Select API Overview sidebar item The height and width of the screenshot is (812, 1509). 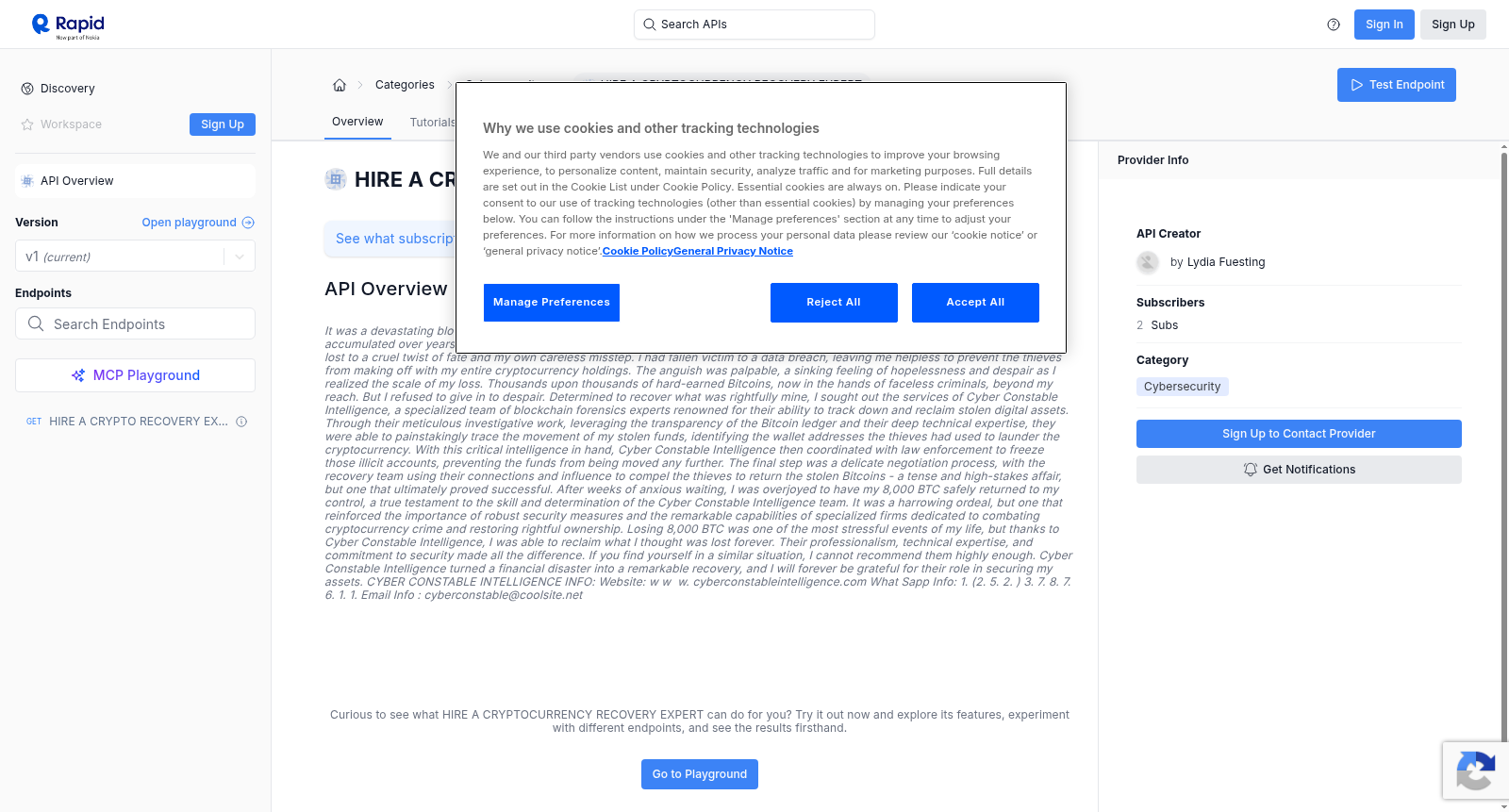(135, 181)
